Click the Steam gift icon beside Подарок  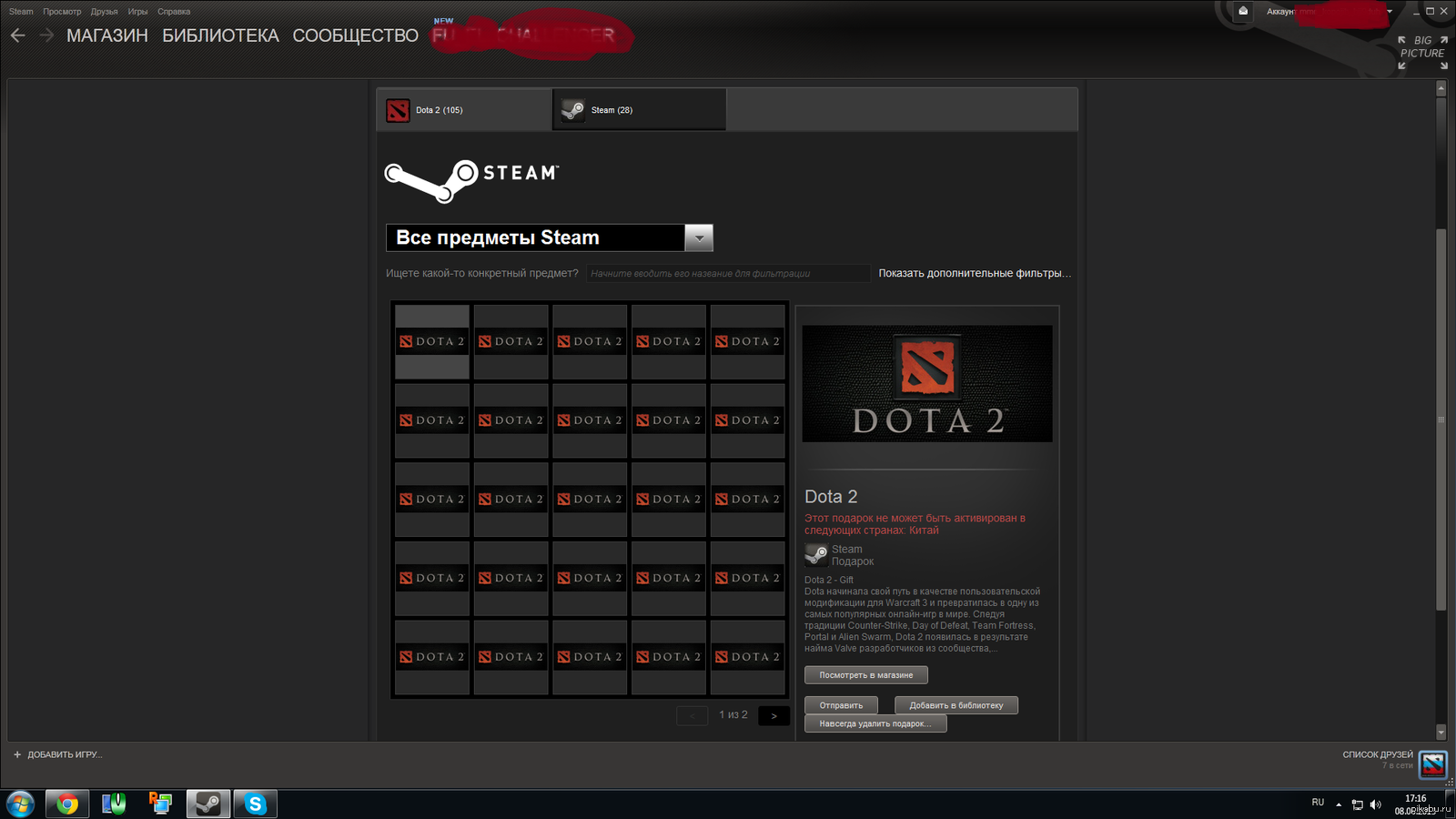point(816,555)
